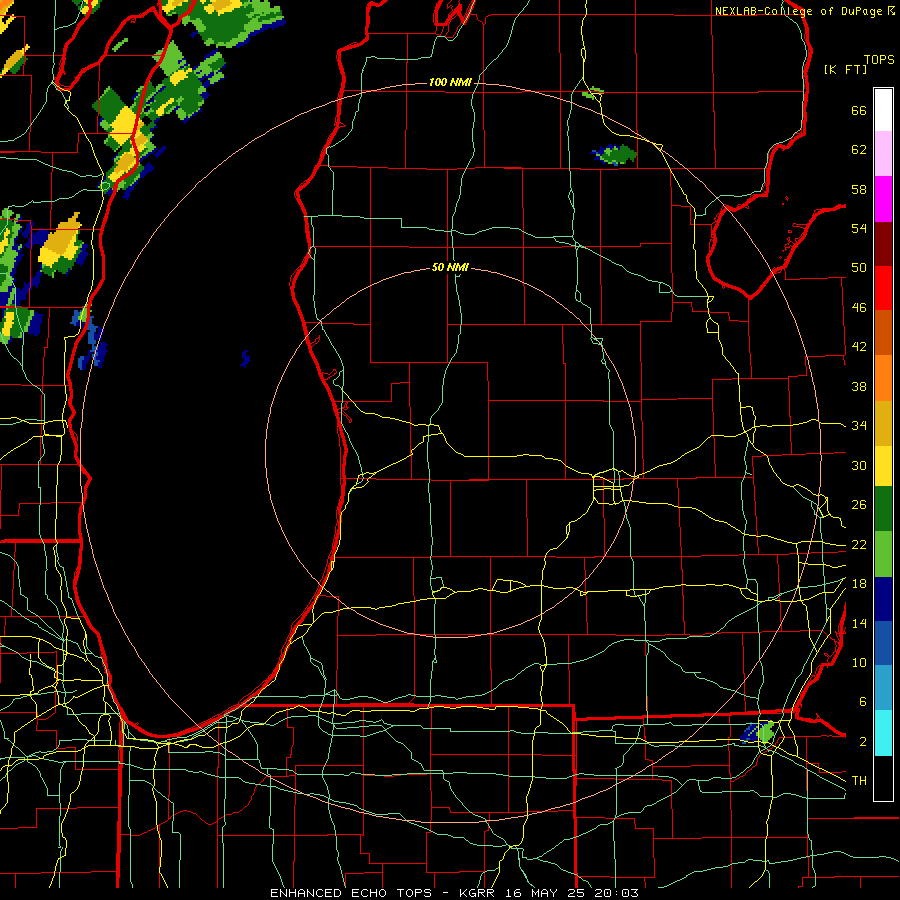This screenshot has height=900, width=900.
Task: Choose the light green legend swatch beside 22
Action: coord(883,554)
